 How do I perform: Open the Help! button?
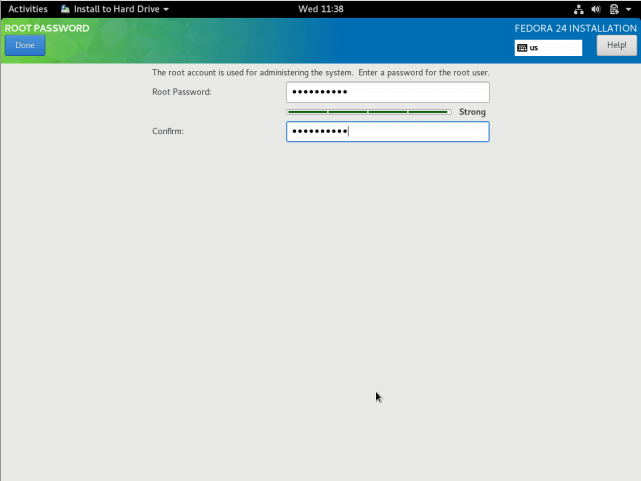[x=616, y=45]
